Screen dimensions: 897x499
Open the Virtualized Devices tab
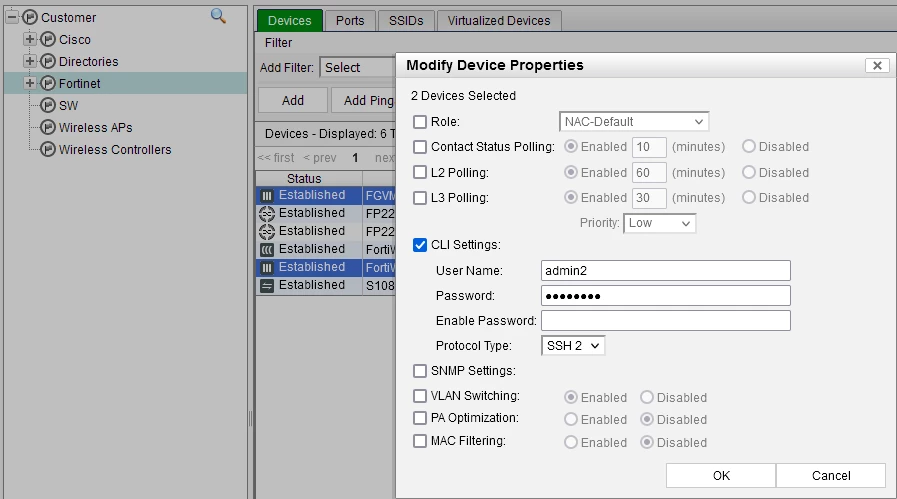[499, 21]
